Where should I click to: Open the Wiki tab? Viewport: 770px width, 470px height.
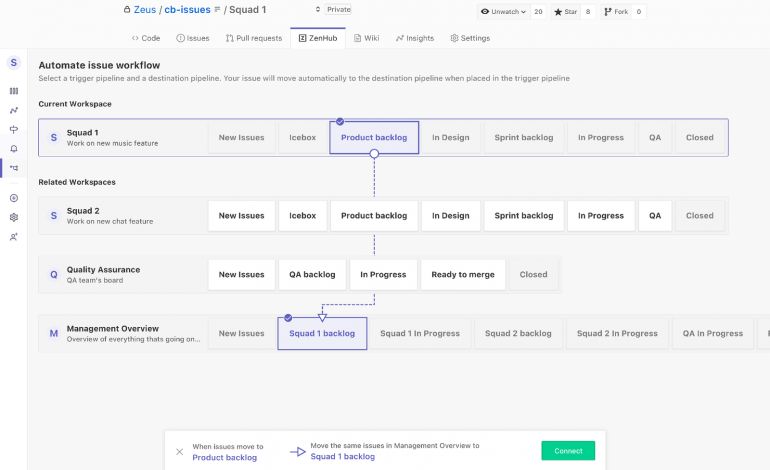(x=366, y=38)
